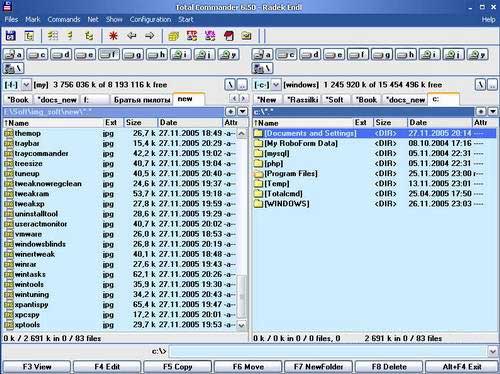Click the command line input field
The image size is (500, 374).
click(x=328, y=351)
